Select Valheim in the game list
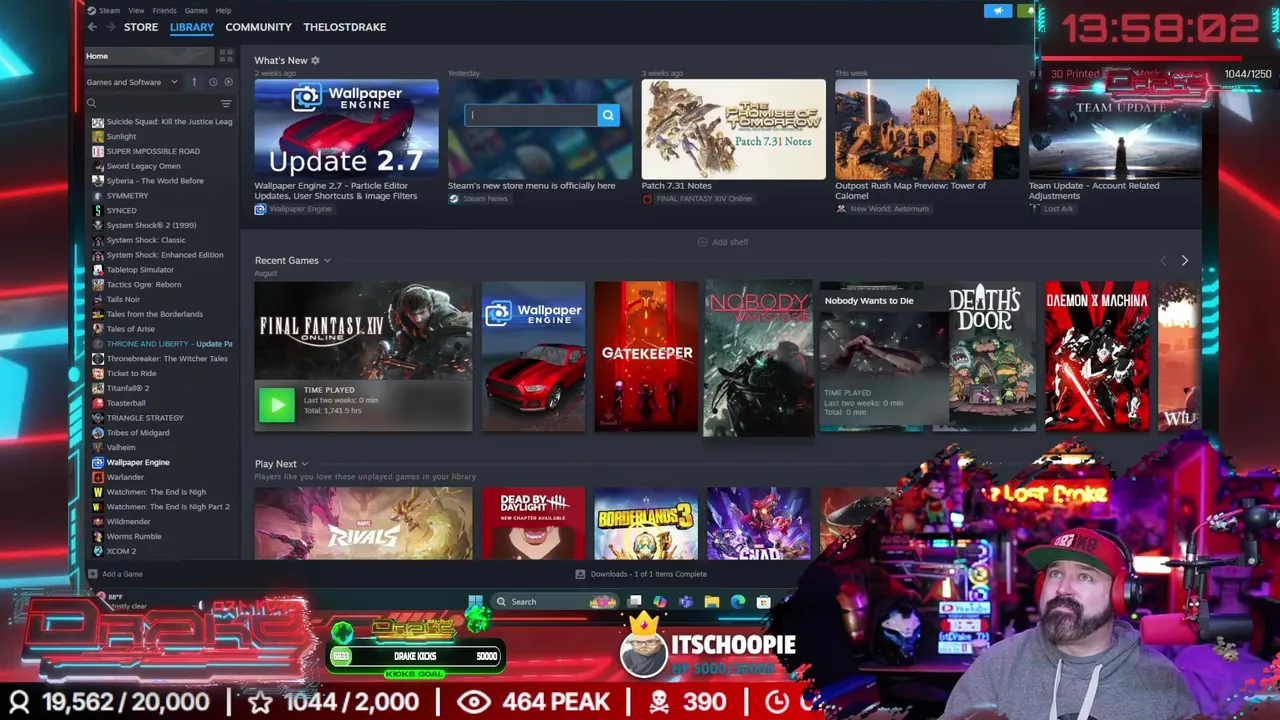This screenshot has width=1280, height=720. [121, 447]
